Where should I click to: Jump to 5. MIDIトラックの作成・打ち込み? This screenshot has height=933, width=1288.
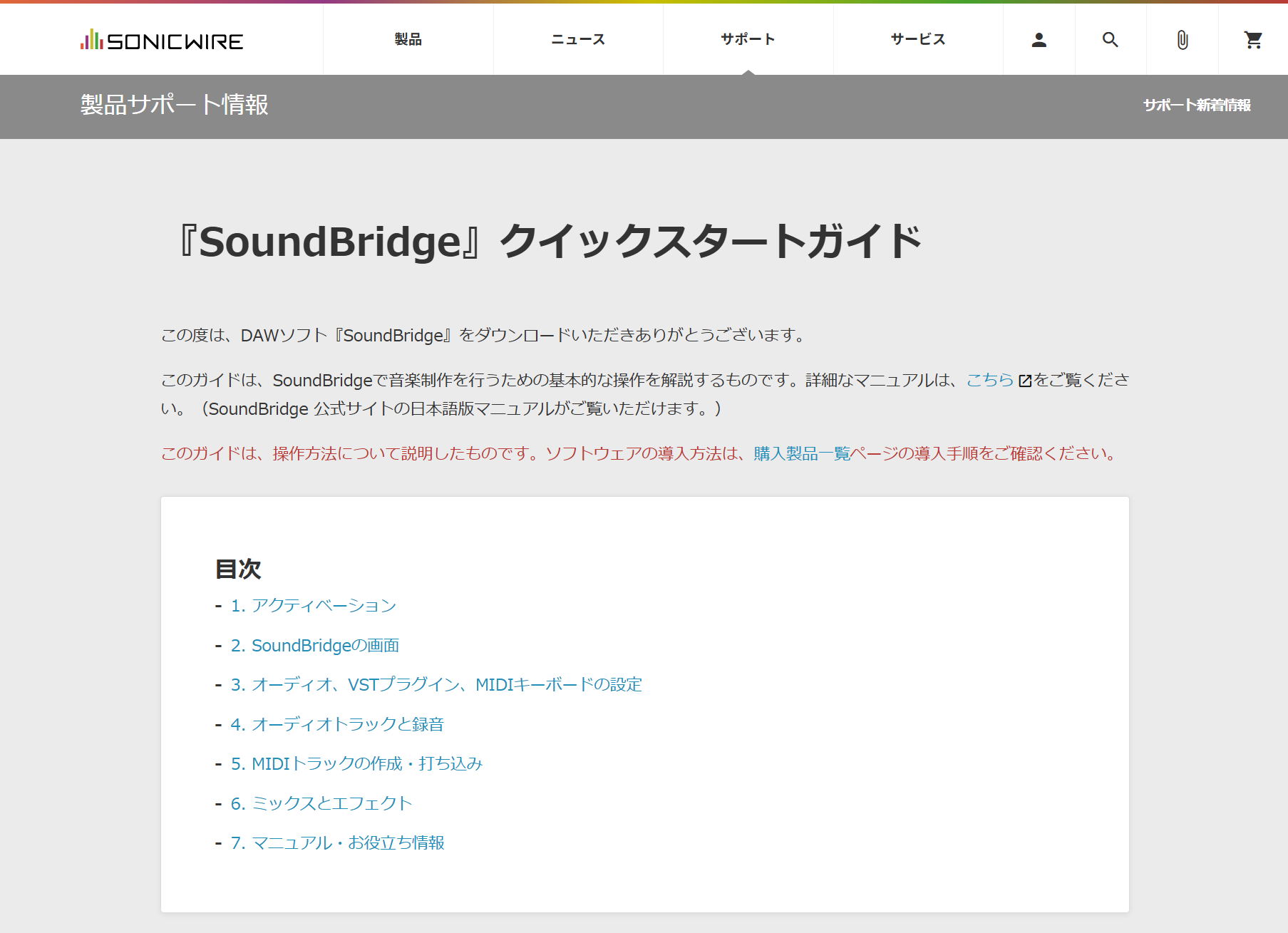coord(356,764)
